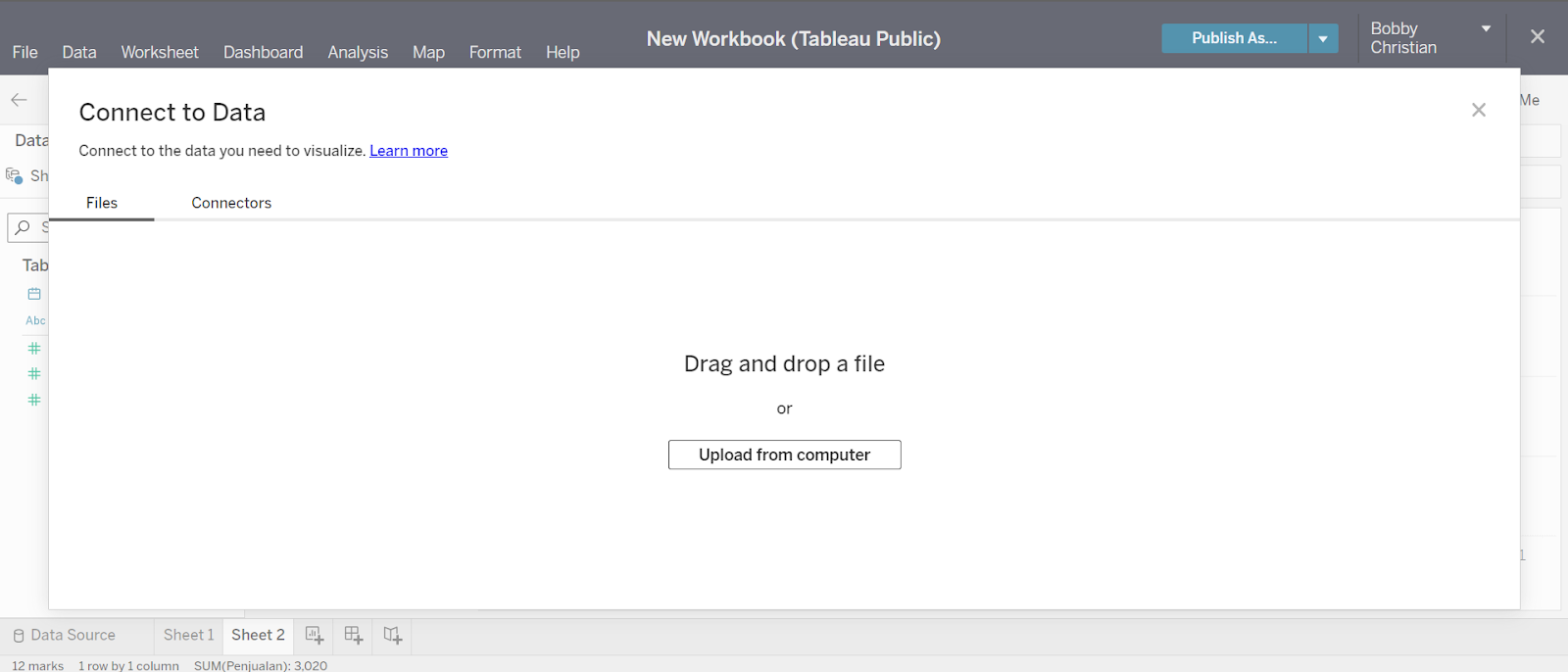Open the Map menu
This screenshot has height=672, width=1568.
pos(428,52)
